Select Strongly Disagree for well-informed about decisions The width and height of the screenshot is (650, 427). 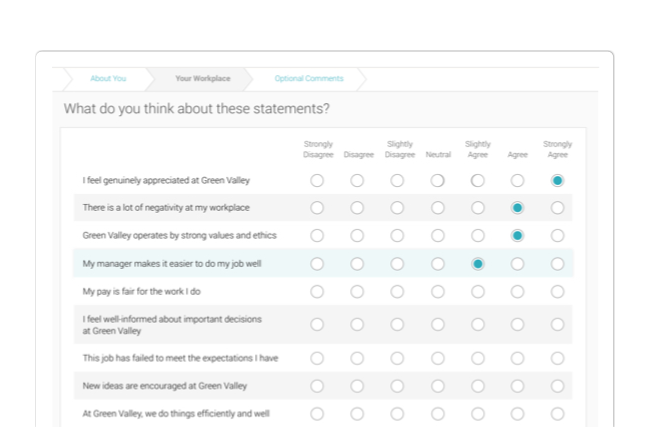[x=317, y=324]
